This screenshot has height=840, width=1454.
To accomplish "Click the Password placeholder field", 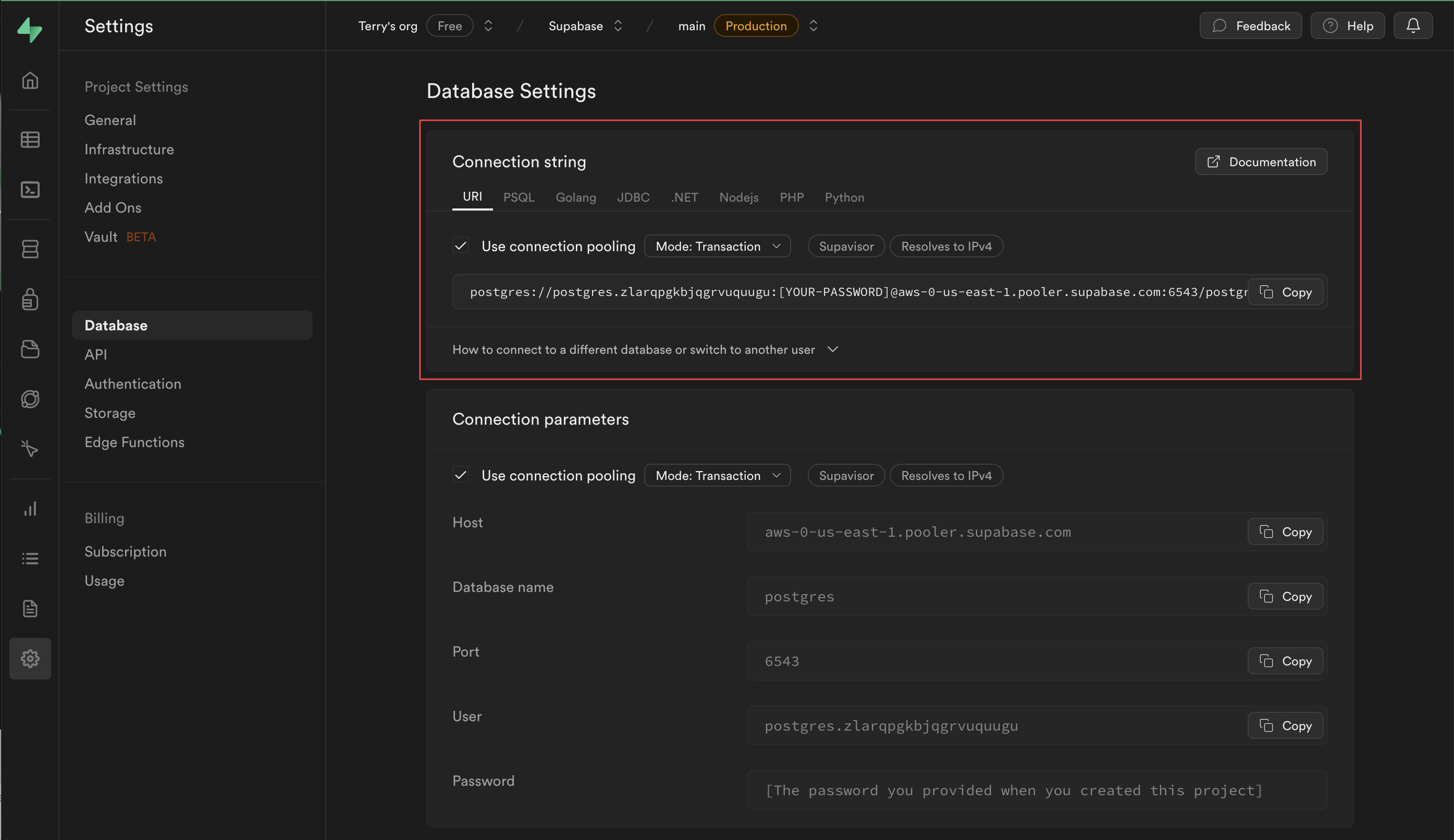I will click(1037, 790).
